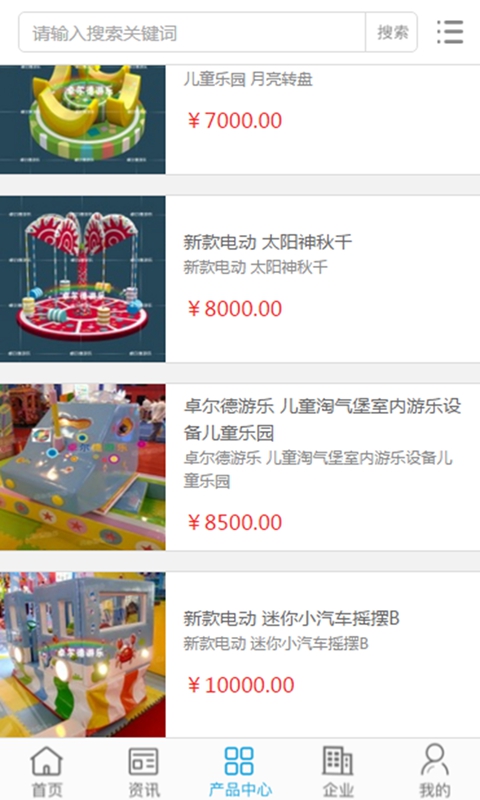
Task: Open 卓尔德游乐 儿童淘气堡 product title
Action: pos(322,419)
